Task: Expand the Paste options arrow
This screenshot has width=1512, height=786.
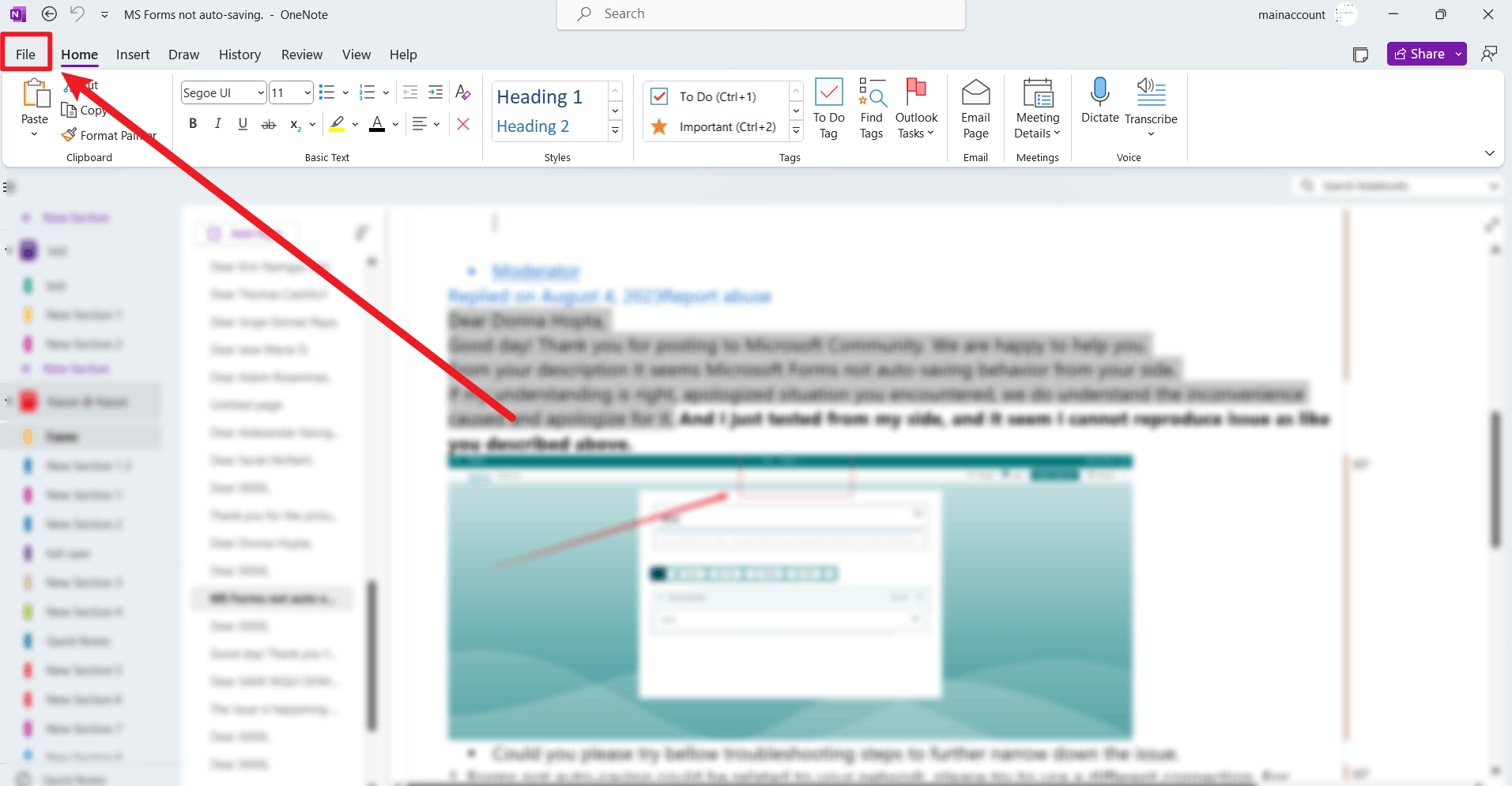Action: tap(34, 134)
